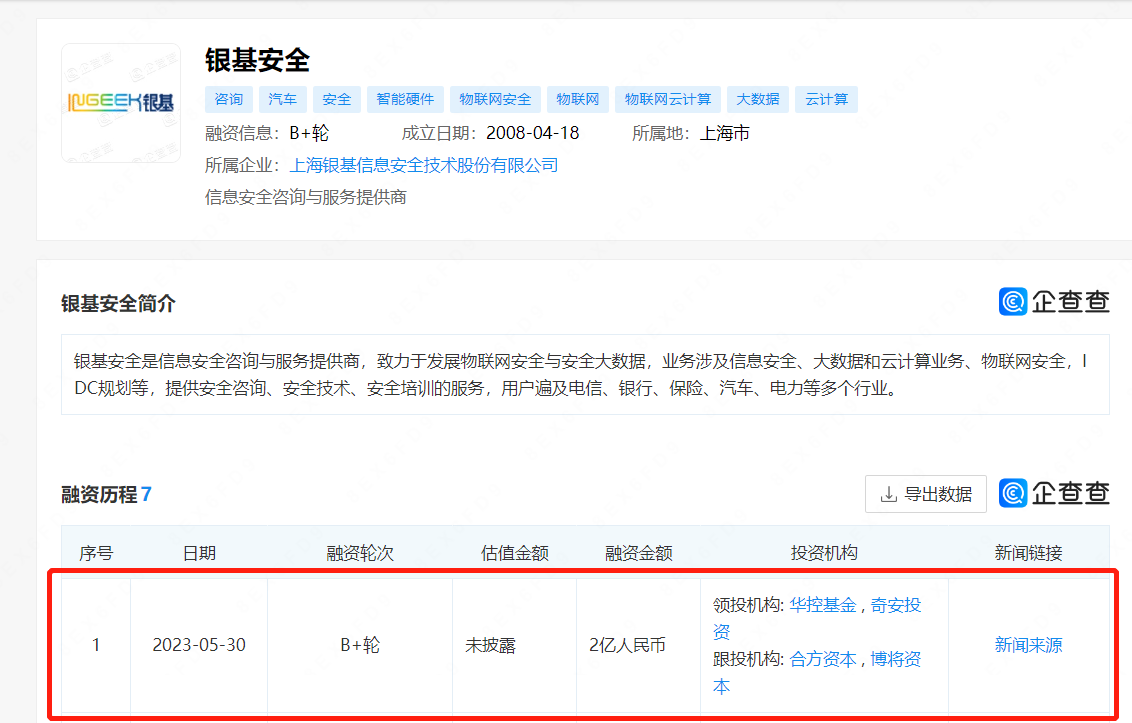Select the 咨询 tag
1132x723 pixels.
[229, 100]
